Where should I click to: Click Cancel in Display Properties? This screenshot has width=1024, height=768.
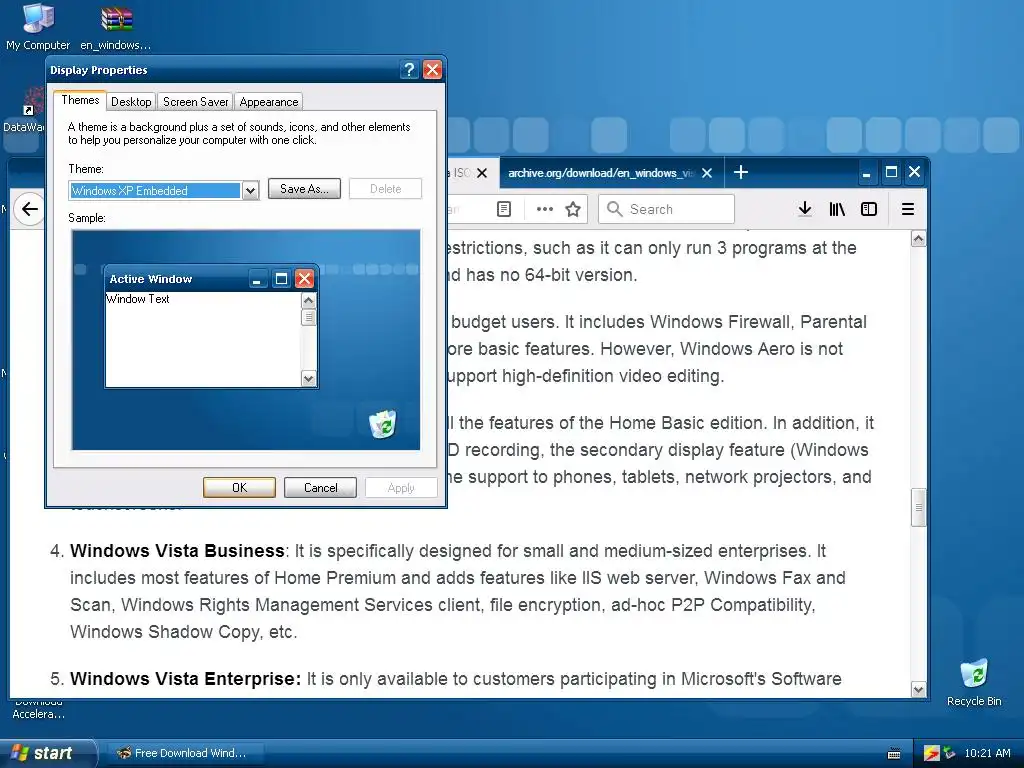(x=320, y=488)
